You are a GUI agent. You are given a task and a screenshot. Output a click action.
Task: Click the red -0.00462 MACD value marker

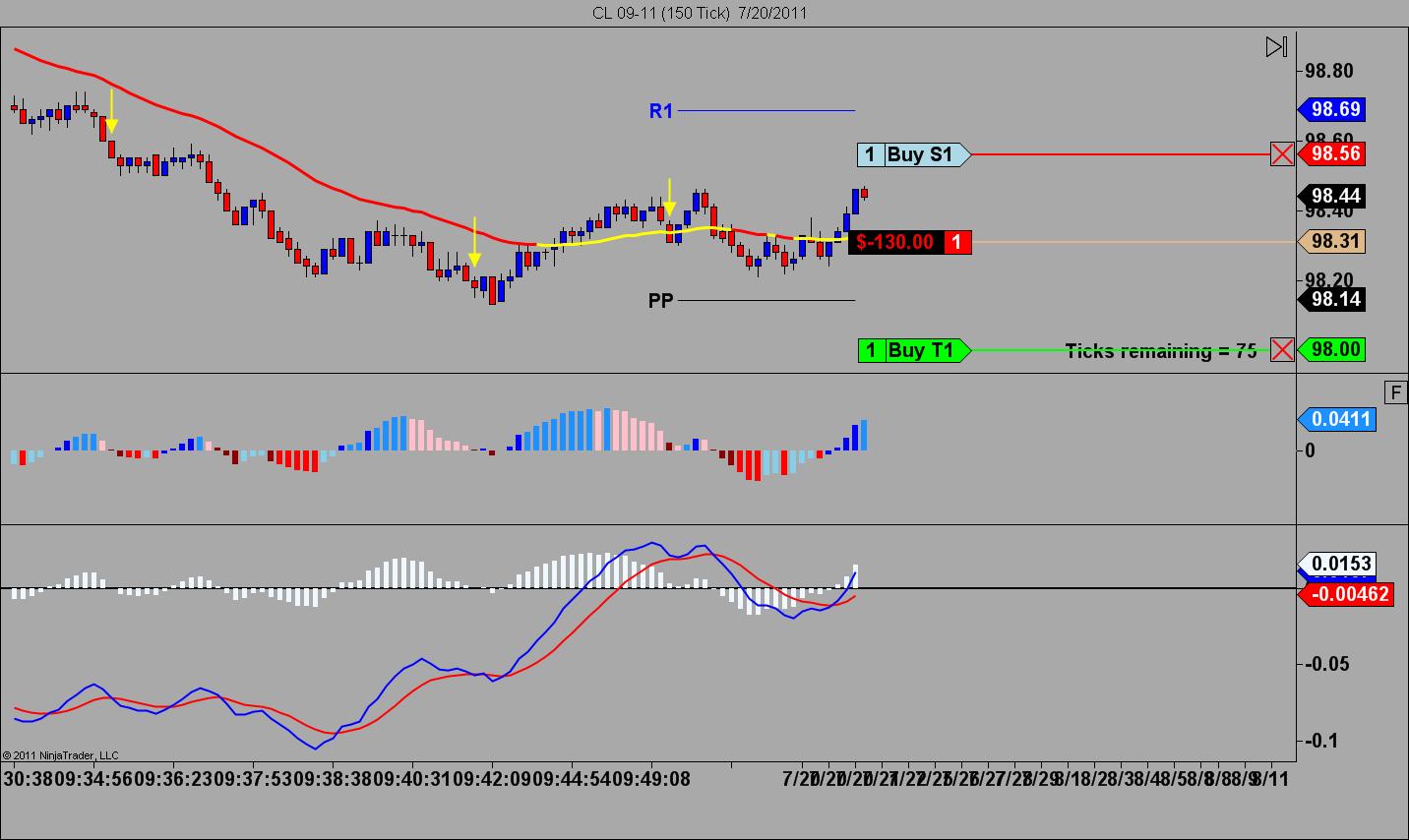pos(1346,593)
